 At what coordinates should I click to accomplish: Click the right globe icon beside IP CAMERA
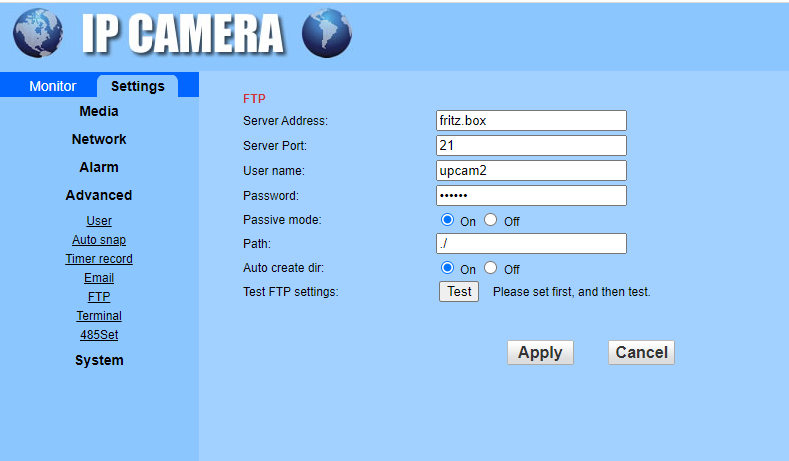pyautogui.click(x=327, y=33)
